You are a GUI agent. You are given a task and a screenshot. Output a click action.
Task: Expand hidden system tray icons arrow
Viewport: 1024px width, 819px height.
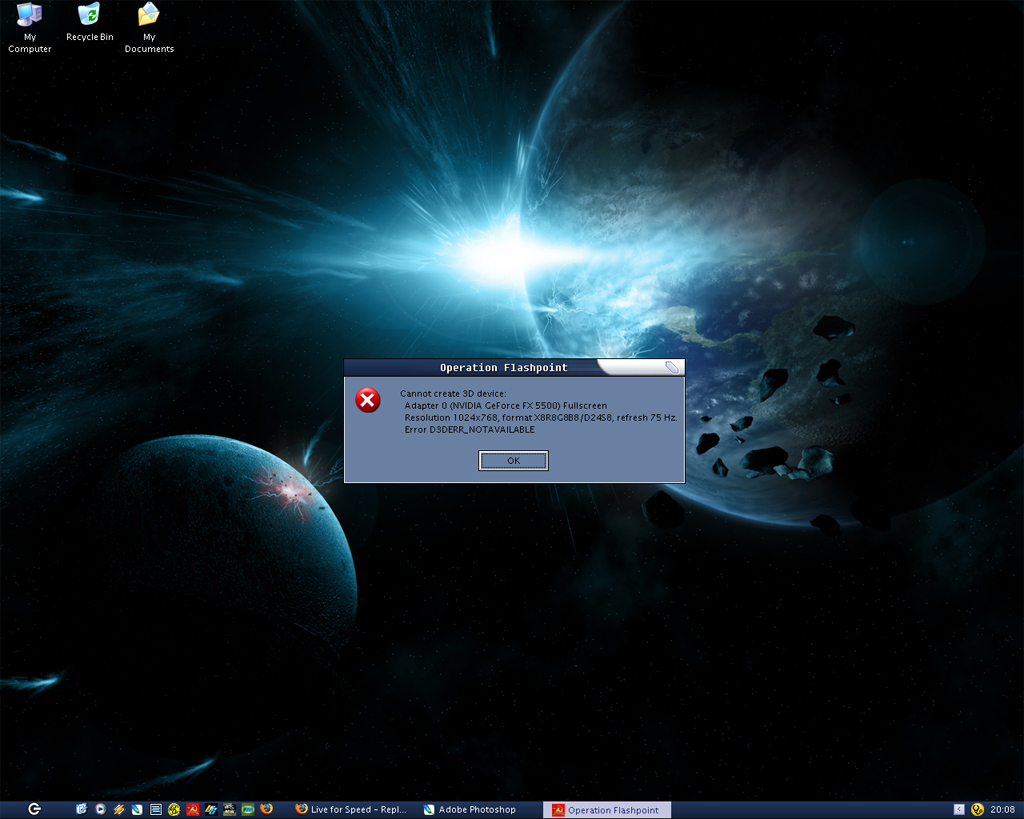click(959, 809)
